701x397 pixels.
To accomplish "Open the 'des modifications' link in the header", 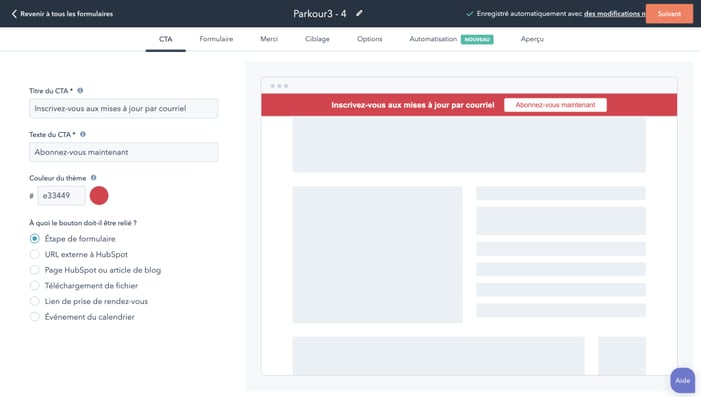I will (615, 14).
